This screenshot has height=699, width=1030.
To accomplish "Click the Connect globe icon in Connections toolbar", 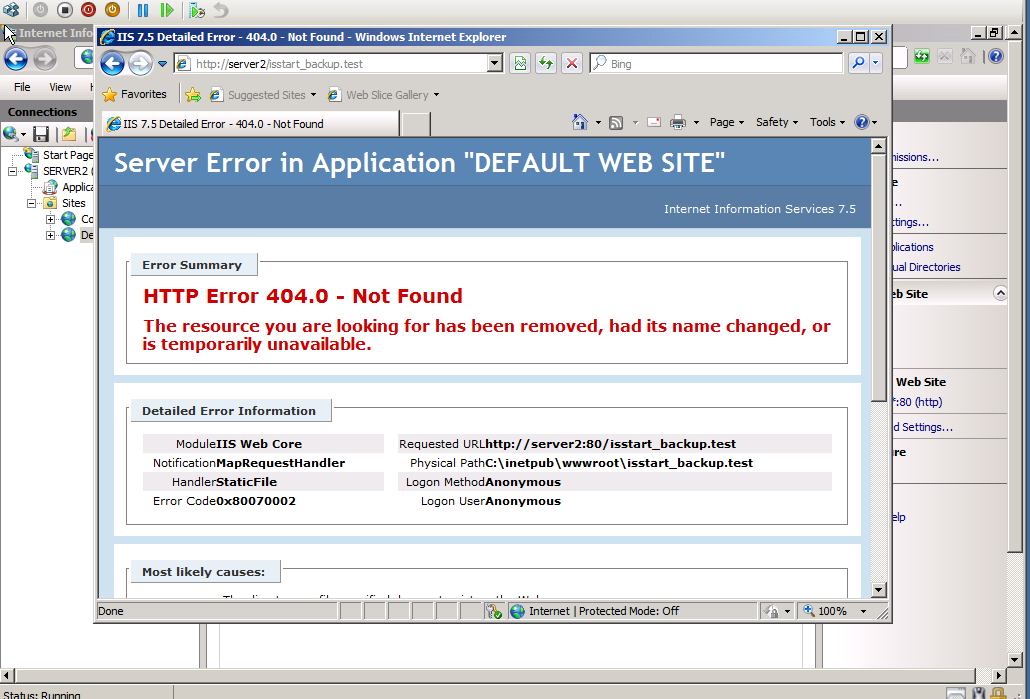I will pyautogui.click(x=11, y=134).
